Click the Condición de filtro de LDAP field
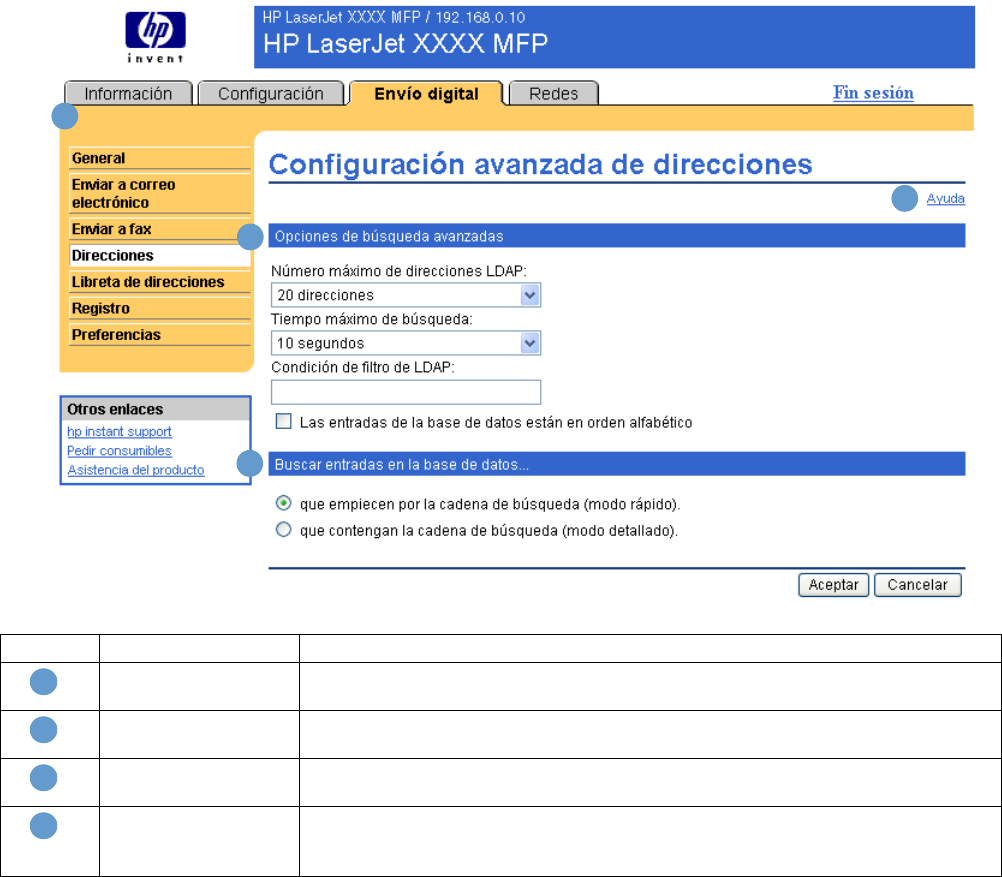 click(x=406, y=392)
